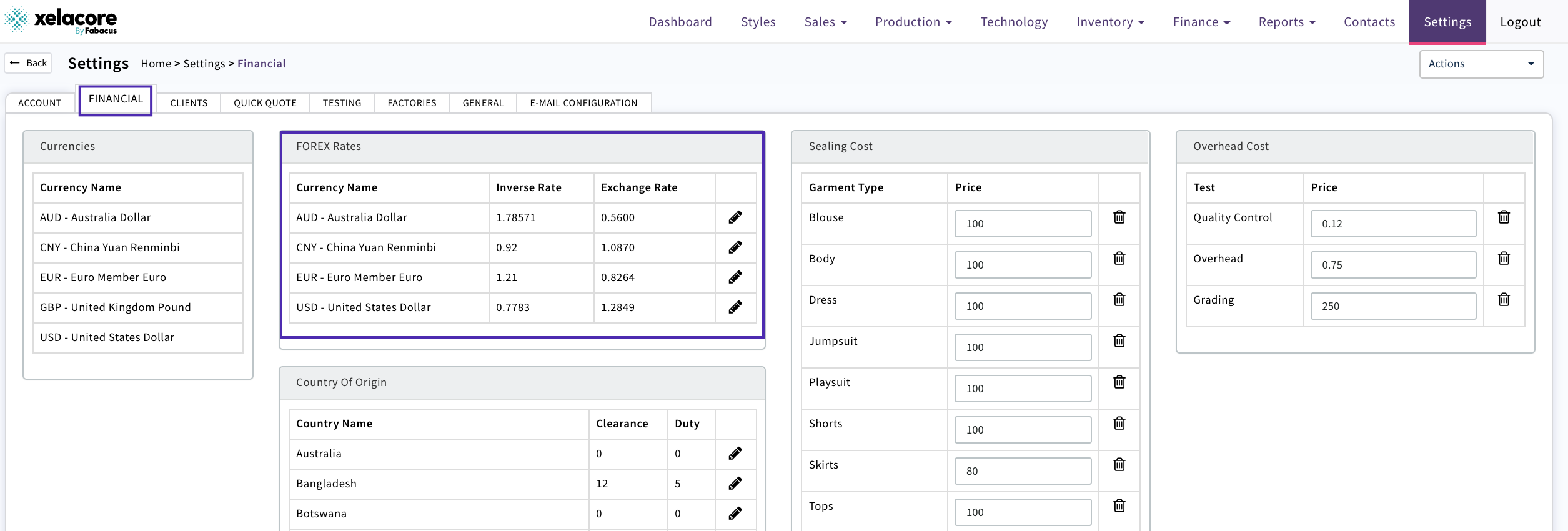The height and width of the screenshot is (531, 1568).
Task: Edit the USD United States Dollar forex rate
Action: (x=735, y=307)
